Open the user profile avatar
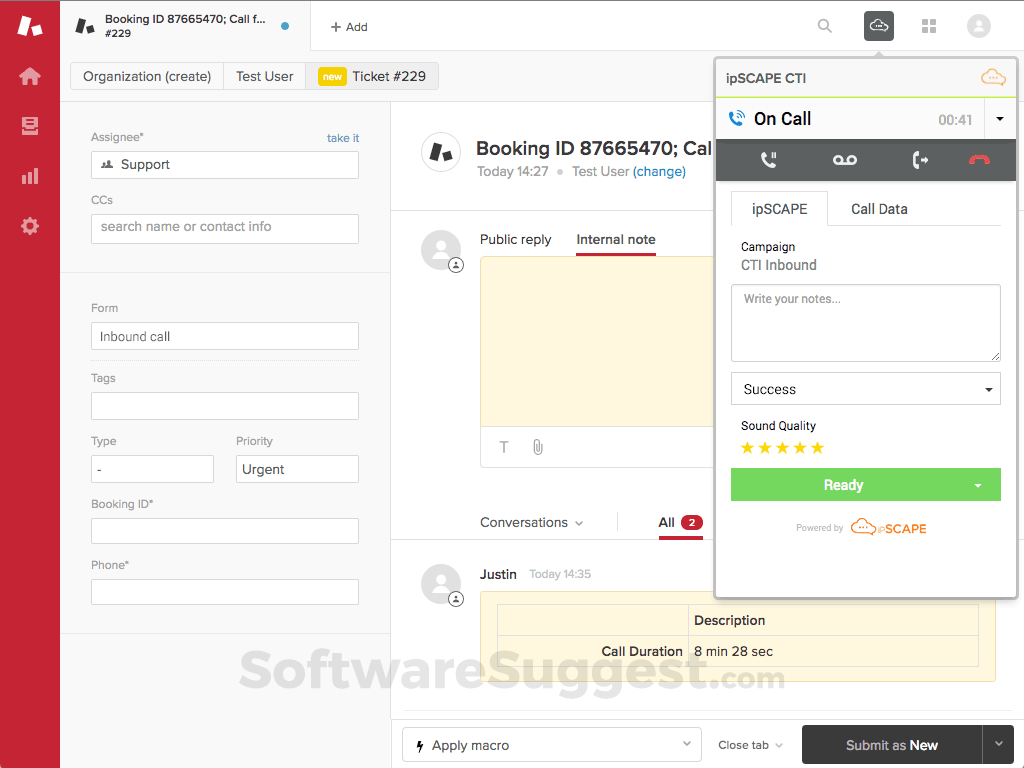The image size is (1024, 768). pos(978,26)
